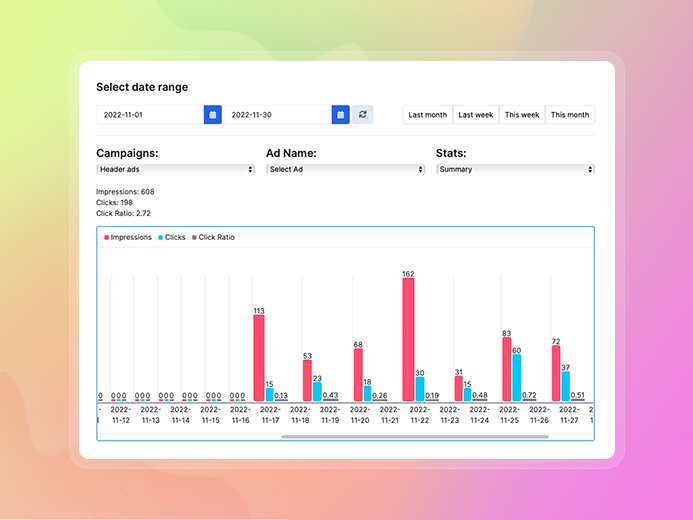Select the This month range button
693x520 pixels.
[x=570, y=115]
